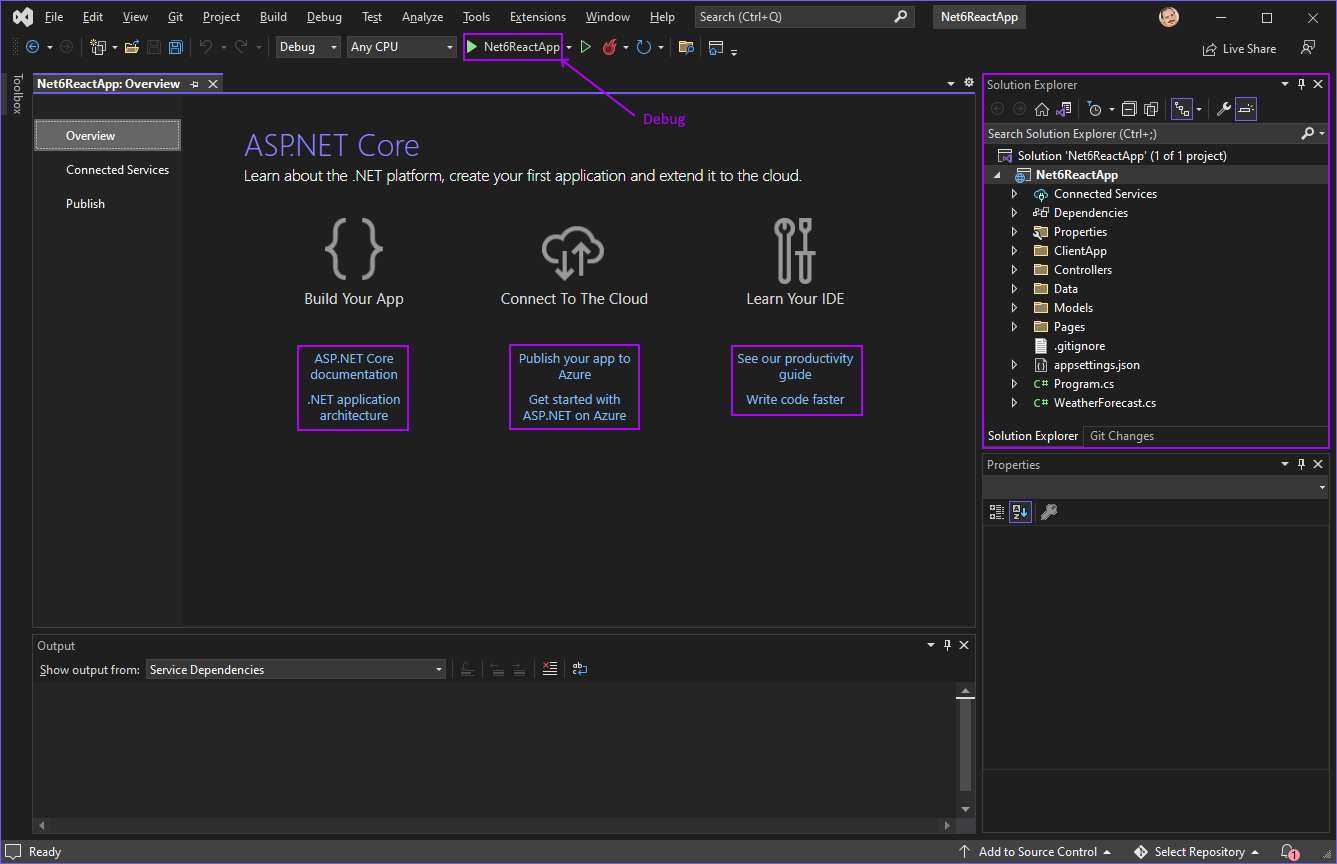Open See our productivity guide link
1337x864 pixels.
click(796, 367)
